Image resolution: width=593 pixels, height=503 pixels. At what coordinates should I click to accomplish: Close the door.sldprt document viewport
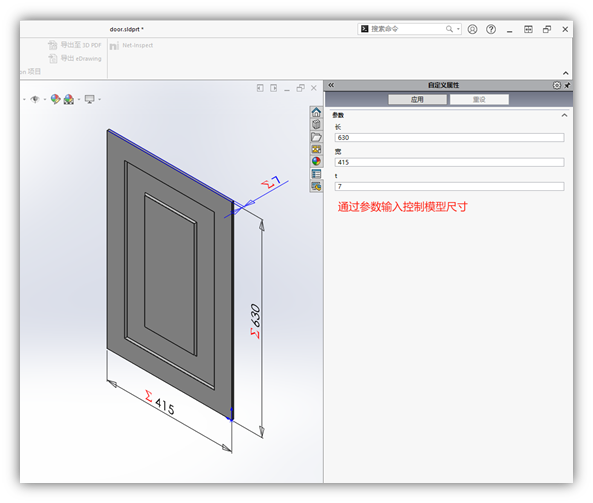(314, 88)
